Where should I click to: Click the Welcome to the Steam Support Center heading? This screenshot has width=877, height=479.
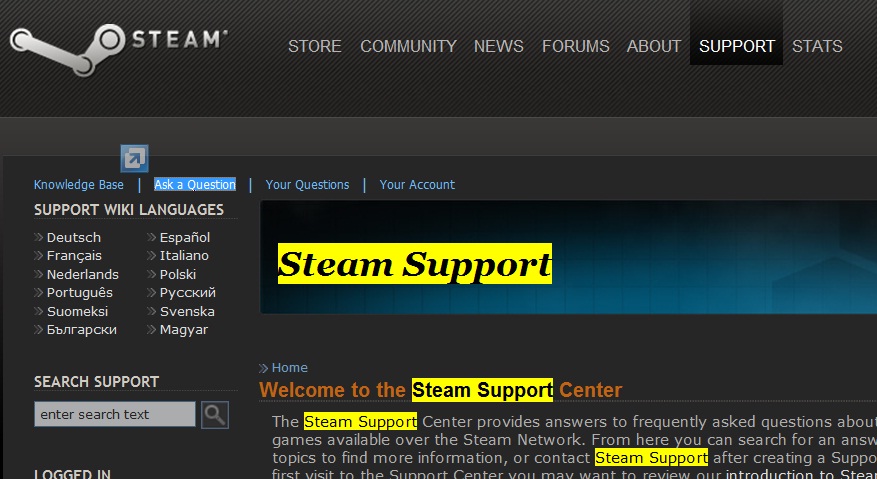click(x=440, y=390)
